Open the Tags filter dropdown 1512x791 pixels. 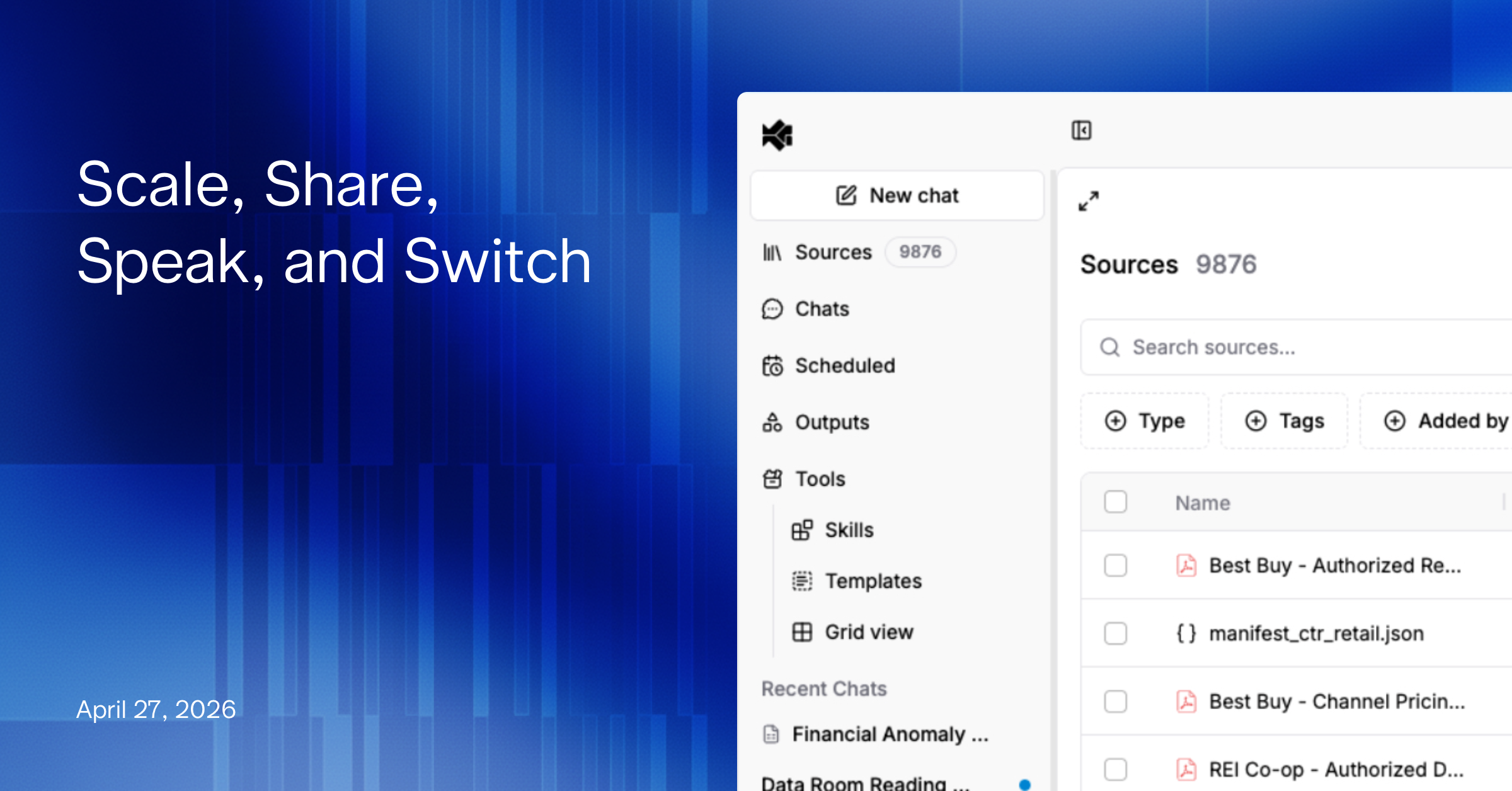click(x=1285, y=421)
